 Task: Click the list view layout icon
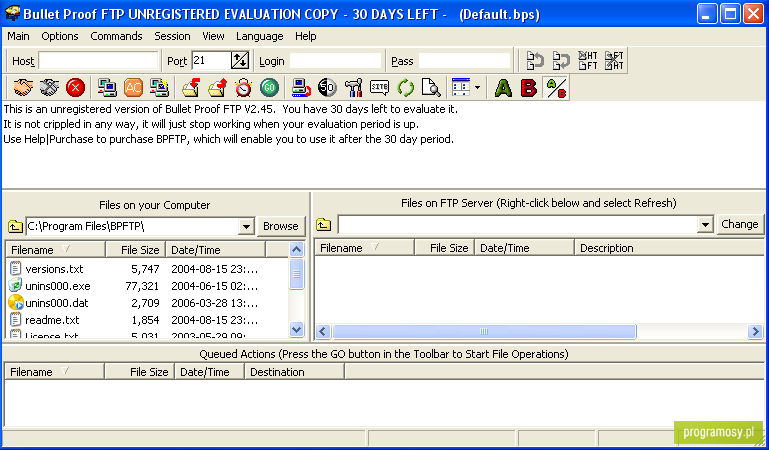(461, 87)
